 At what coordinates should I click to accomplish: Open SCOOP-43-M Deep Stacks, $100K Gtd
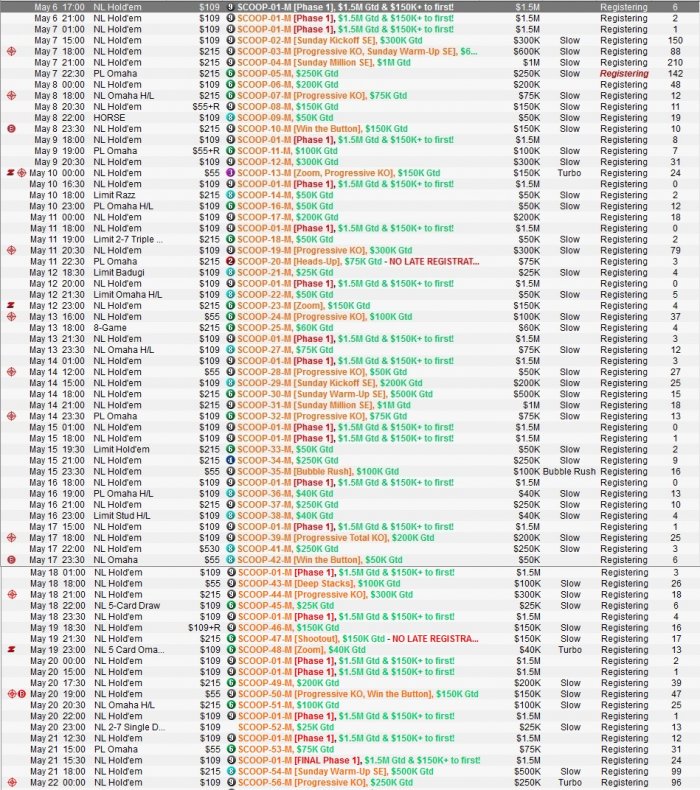click(x=319, y=583)
